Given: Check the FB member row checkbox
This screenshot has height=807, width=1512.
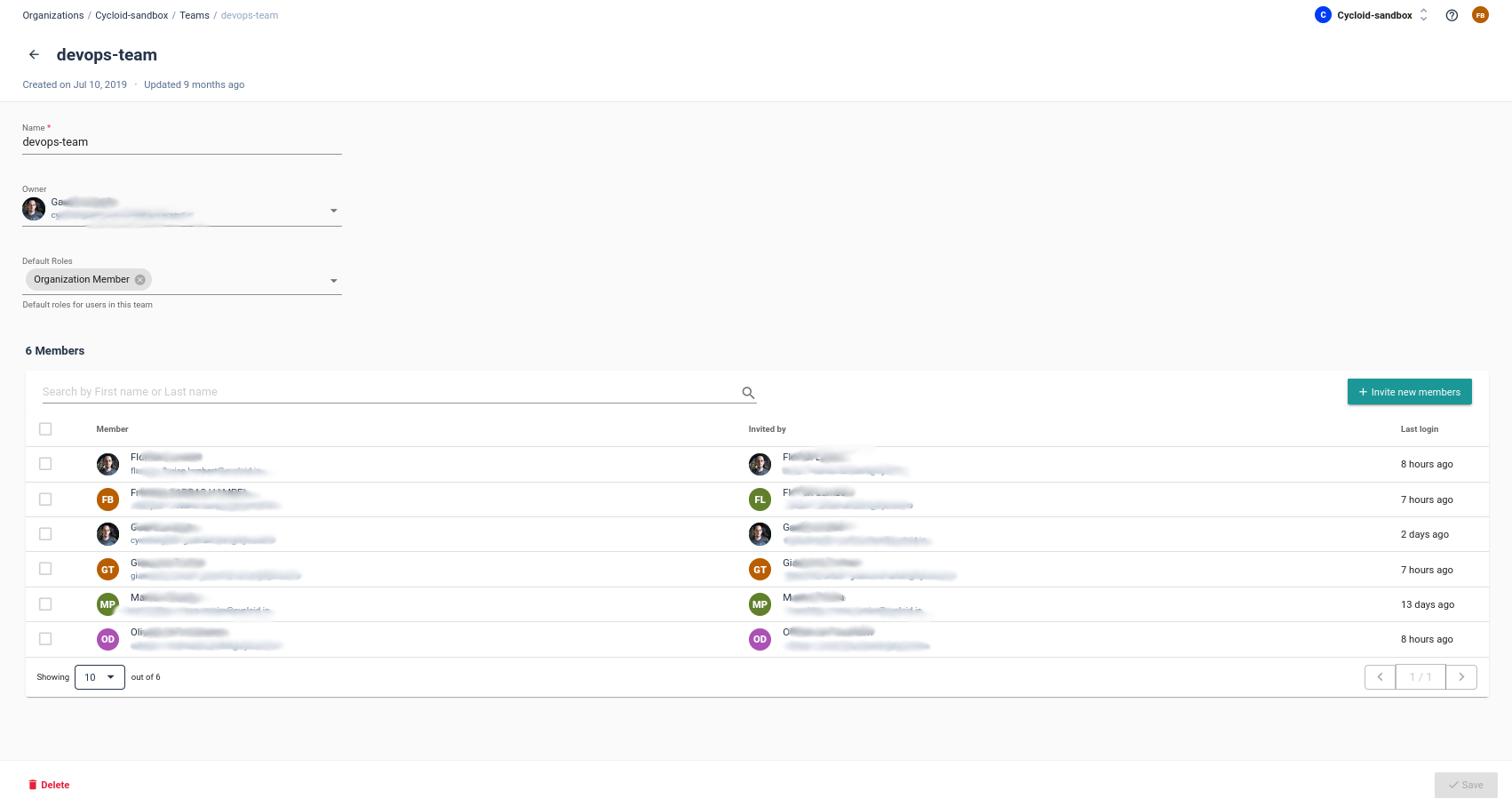Looking at the screenshot, I should [45, 499].
